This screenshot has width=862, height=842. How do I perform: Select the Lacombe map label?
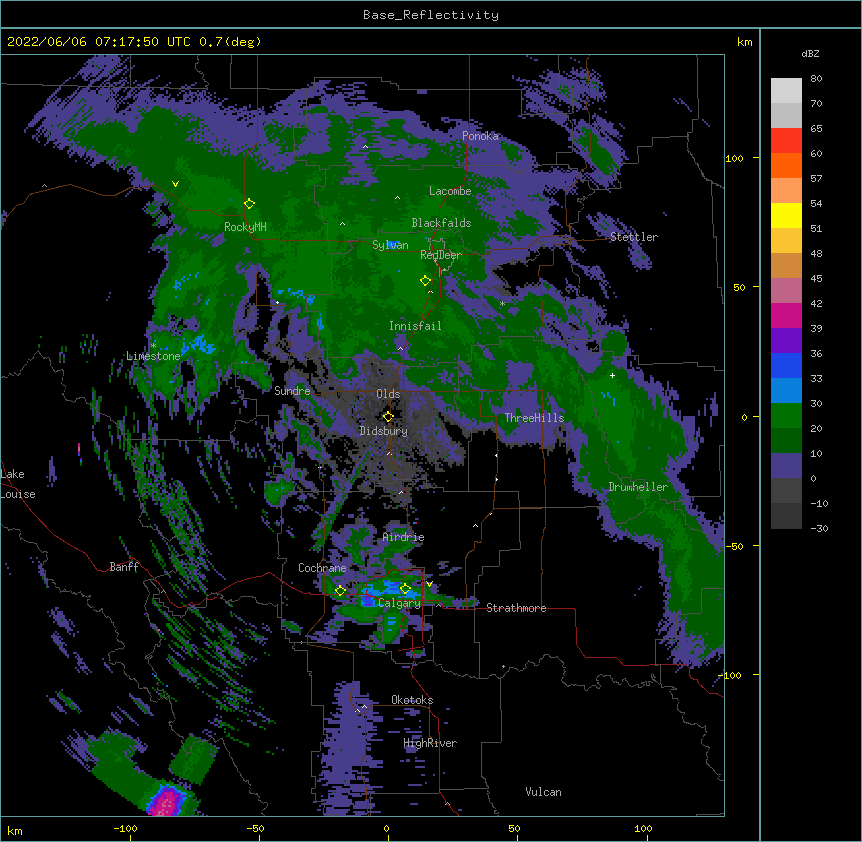point(450,191)
